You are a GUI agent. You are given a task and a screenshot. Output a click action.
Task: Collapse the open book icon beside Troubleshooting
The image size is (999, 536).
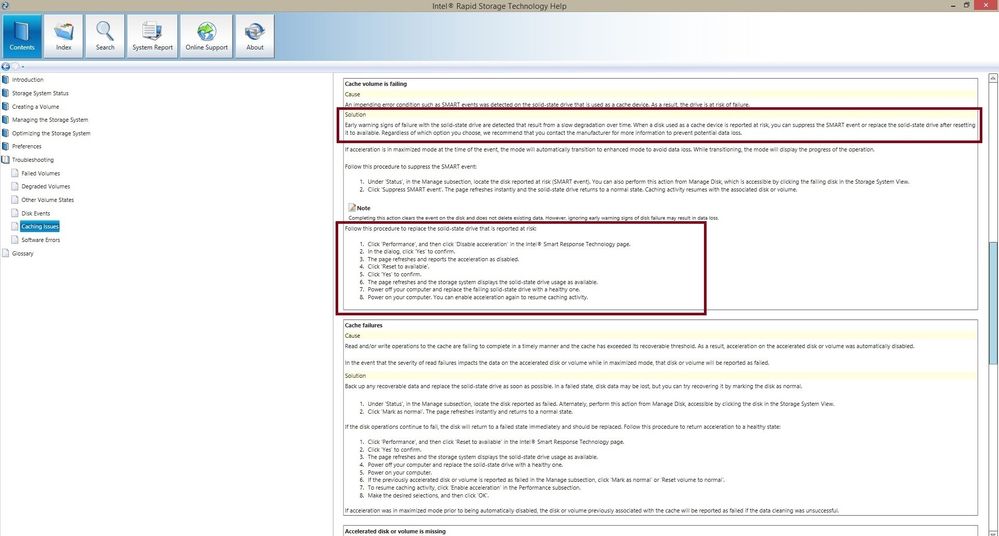pyautogui.click(x=5, y=160)
